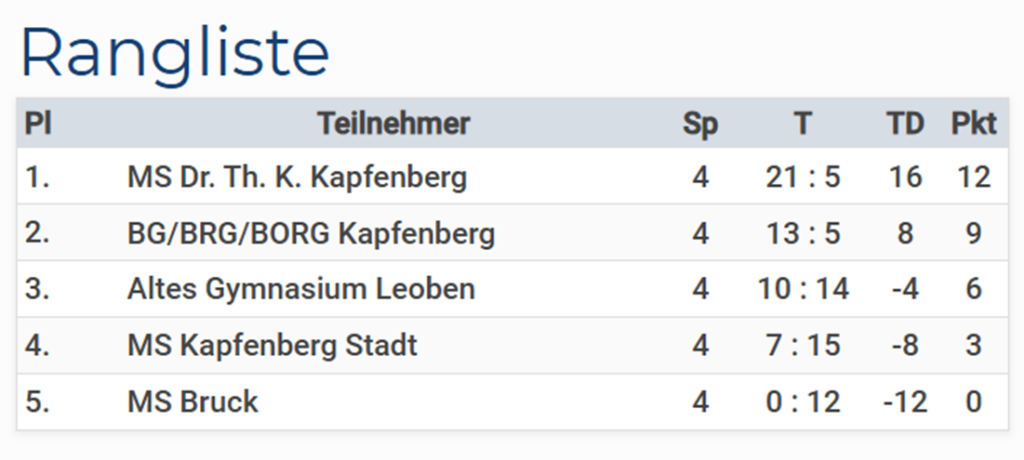This screenshot has height=460, width=1024.
Task: Open Altes Gymnasium Leoben entry
Action: pos(301,290)
